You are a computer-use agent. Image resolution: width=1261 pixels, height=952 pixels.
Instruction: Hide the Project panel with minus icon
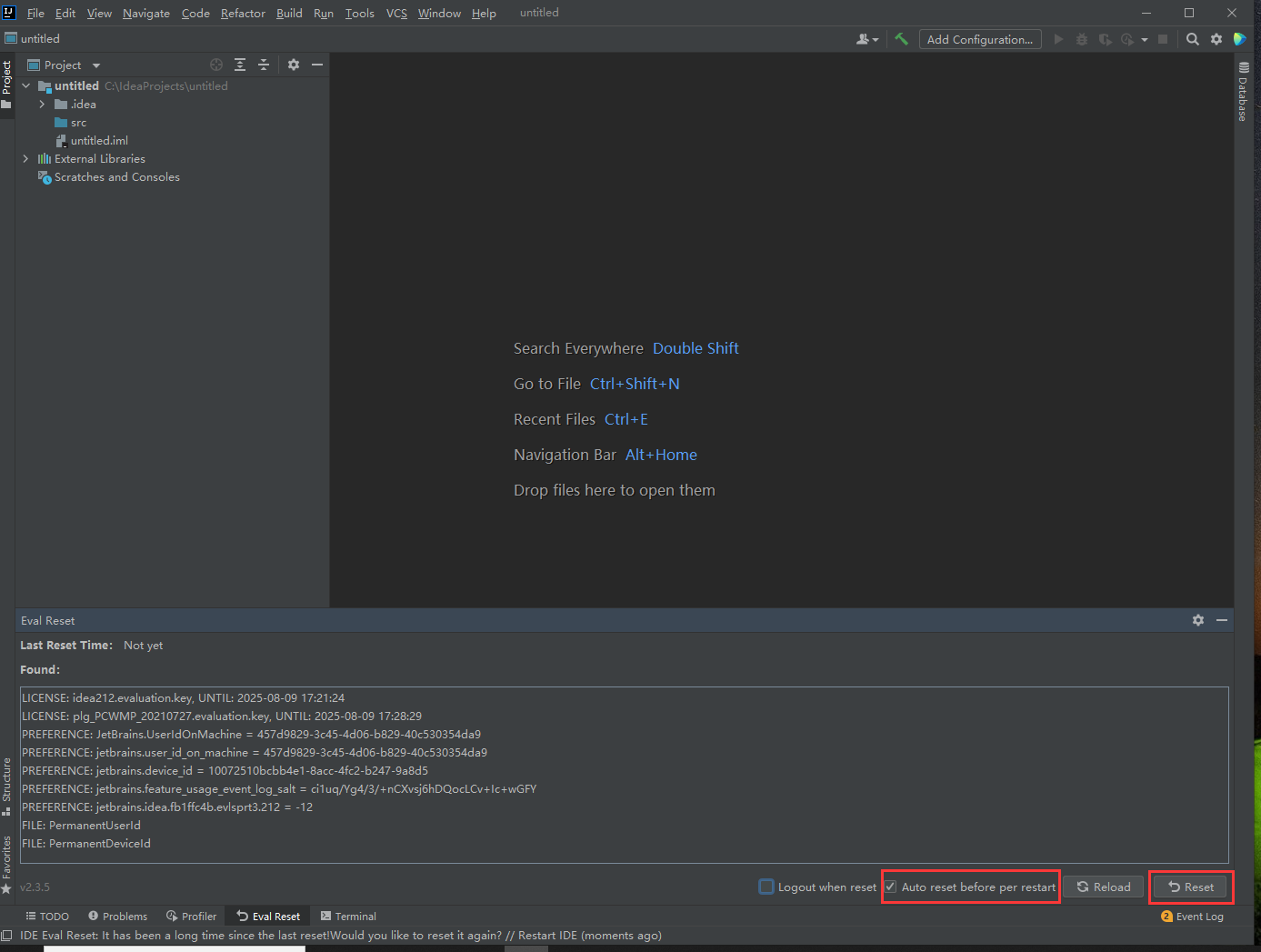click(317, 65)
